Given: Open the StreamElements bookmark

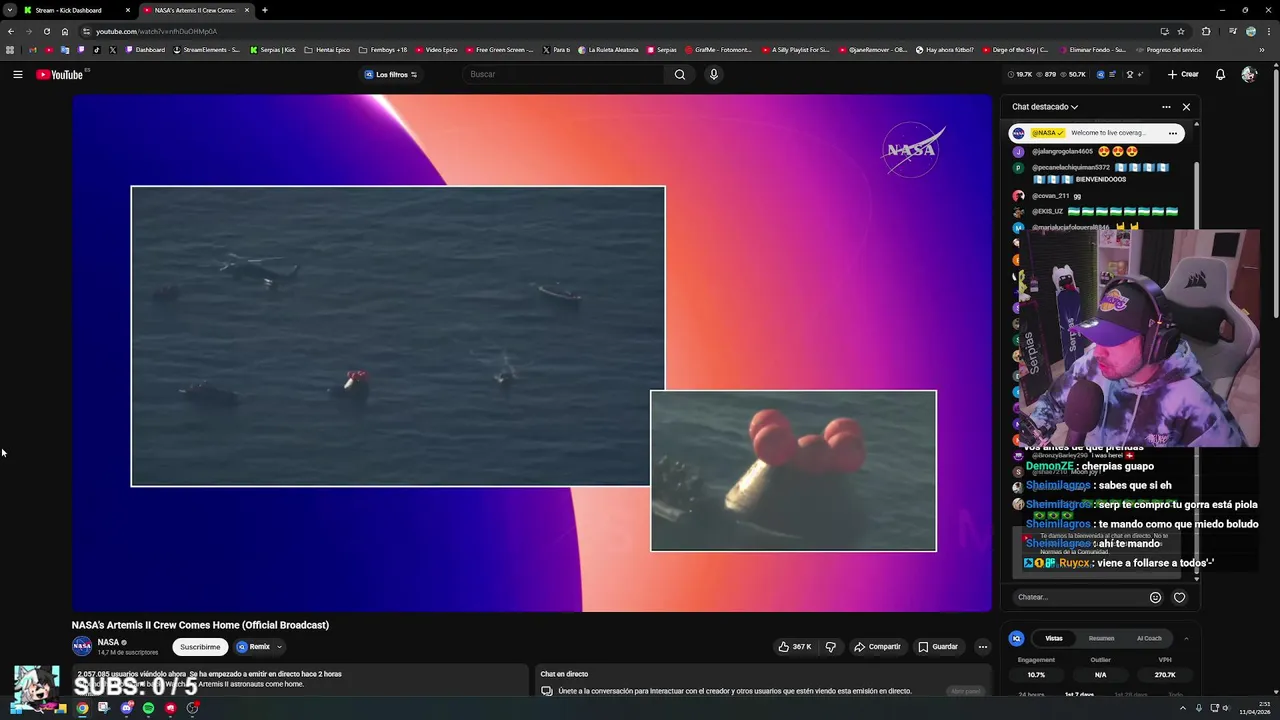Looking at the screenshot, I should tap(207, 50).
